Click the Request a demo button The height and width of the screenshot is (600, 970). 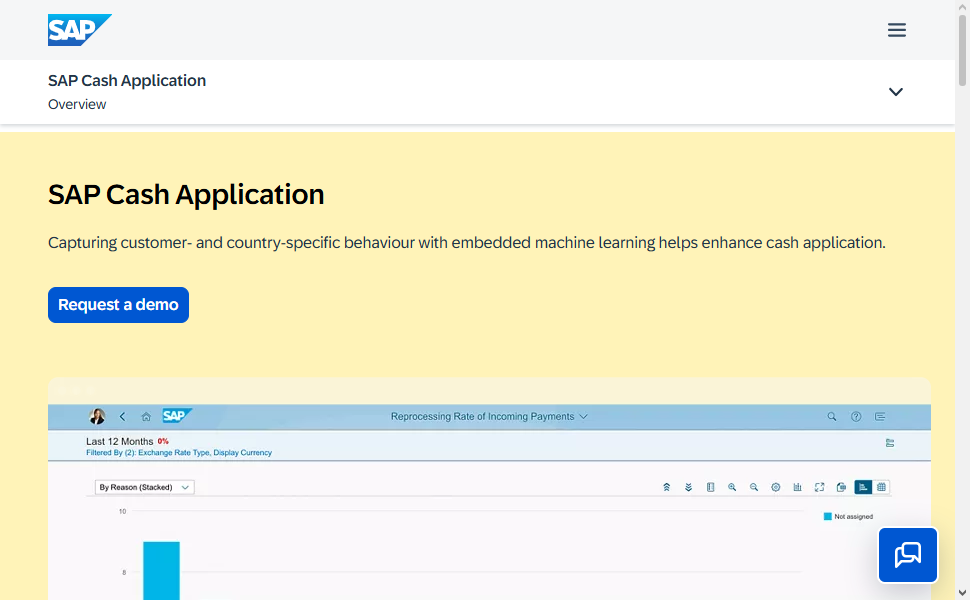tap(118, 304)
